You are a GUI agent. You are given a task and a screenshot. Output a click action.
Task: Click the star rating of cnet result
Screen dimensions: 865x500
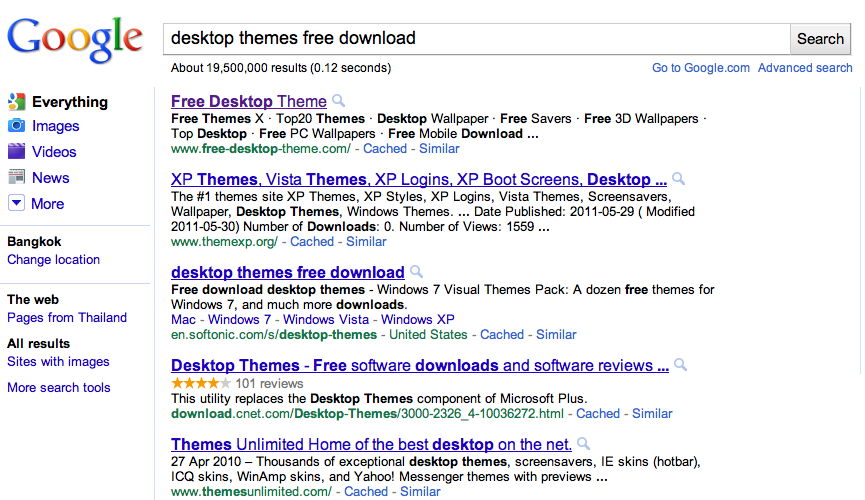pyautogui.click(x=201, y=383)
